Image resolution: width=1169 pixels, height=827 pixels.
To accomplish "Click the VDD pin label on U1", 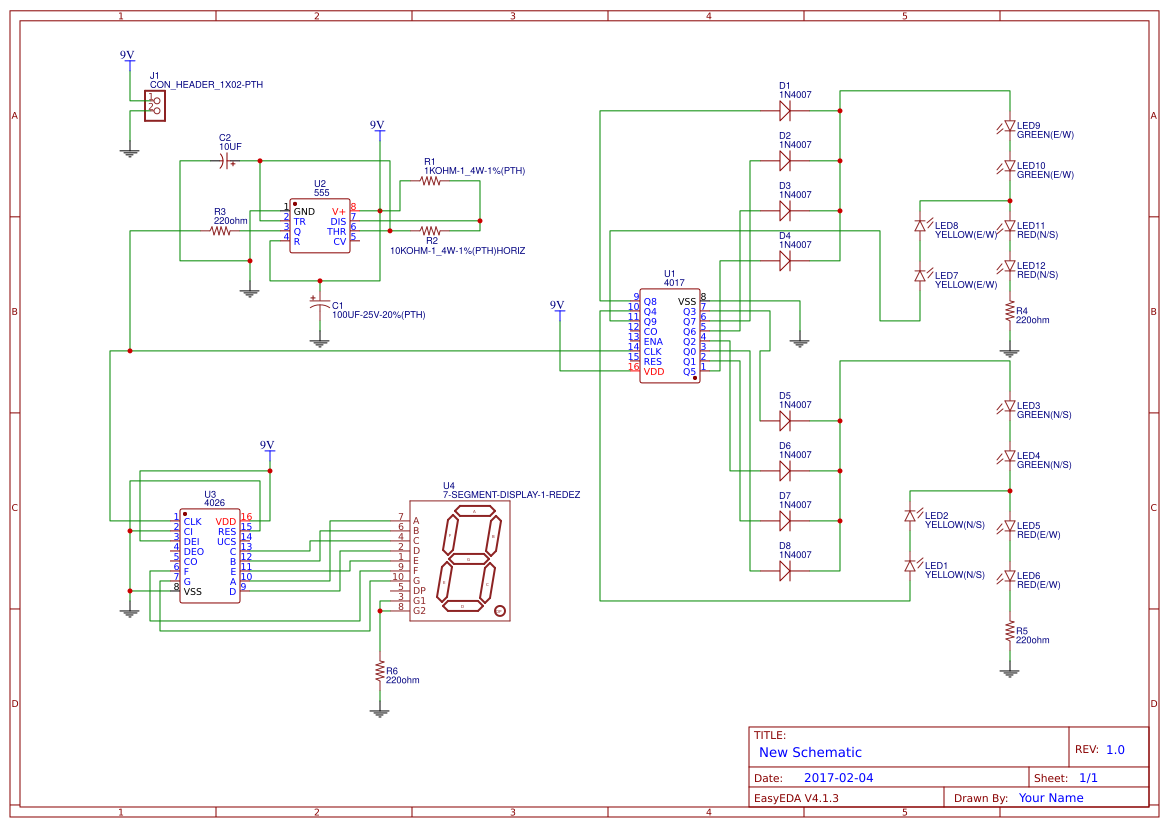I will tap(652, 371).
